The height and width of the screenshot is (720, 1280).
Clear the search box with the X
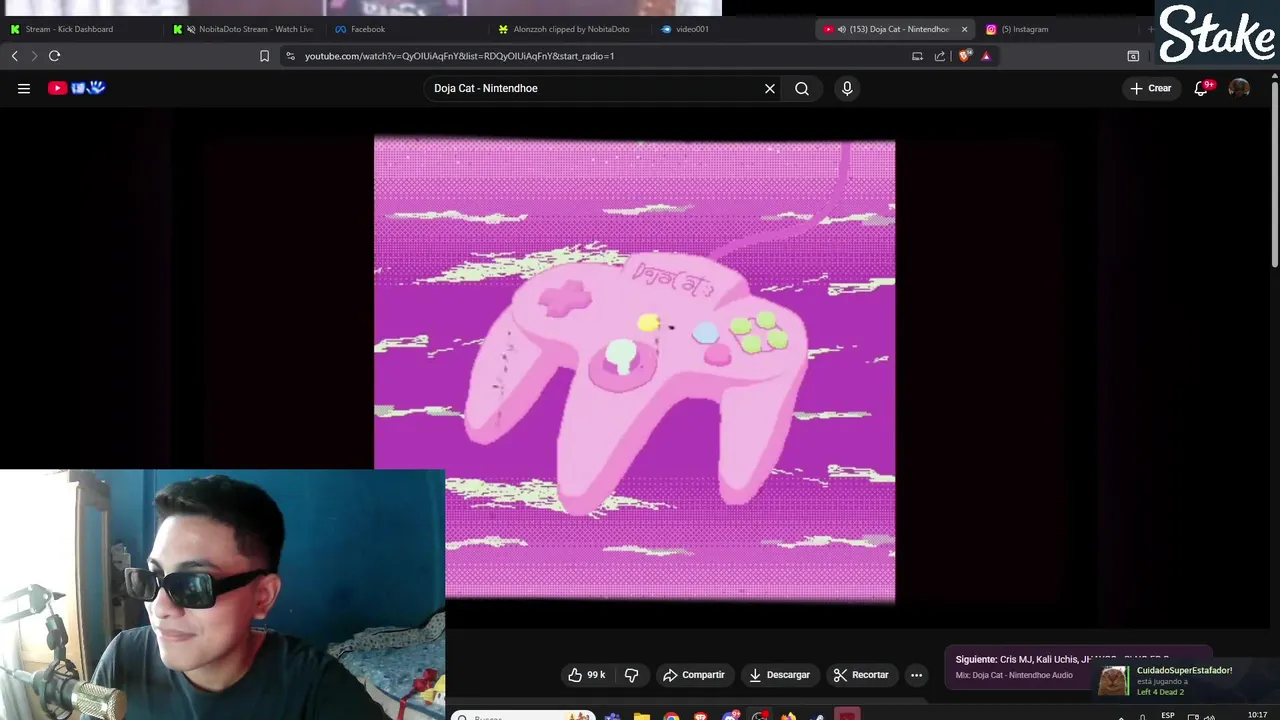[770, 88]
